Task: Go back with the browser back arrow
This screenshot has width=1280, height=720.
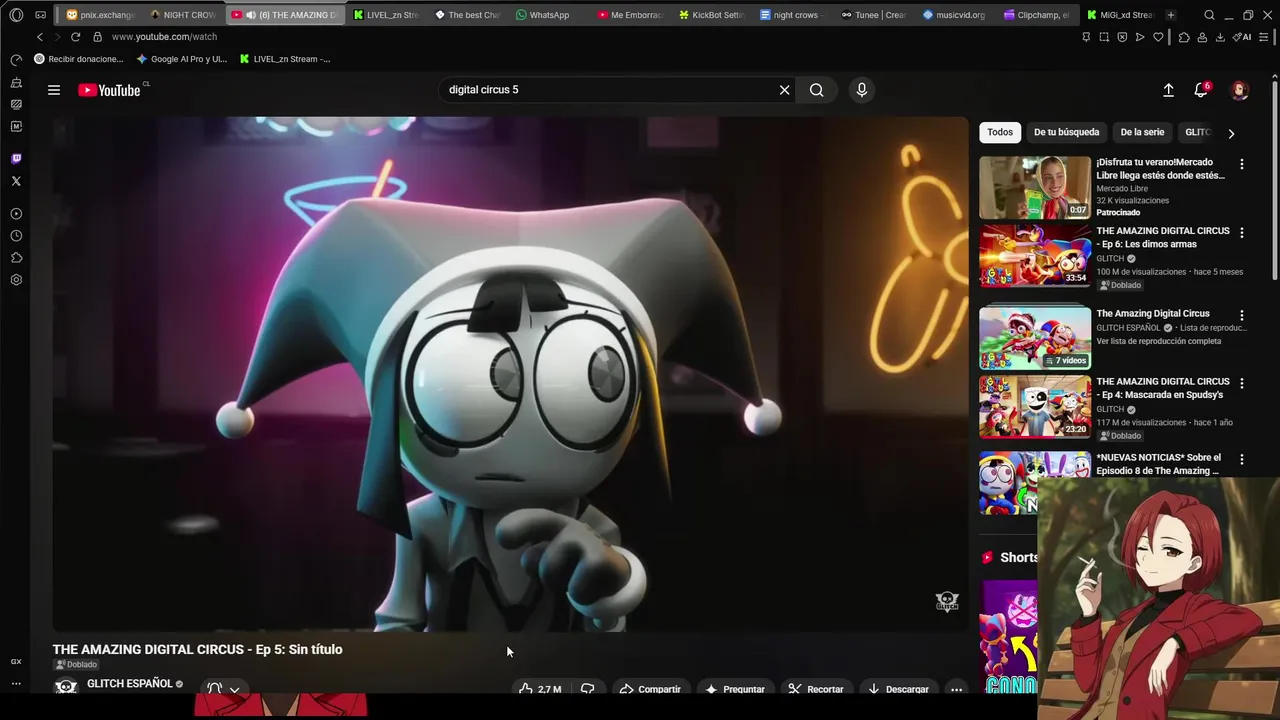Action: 40,37
